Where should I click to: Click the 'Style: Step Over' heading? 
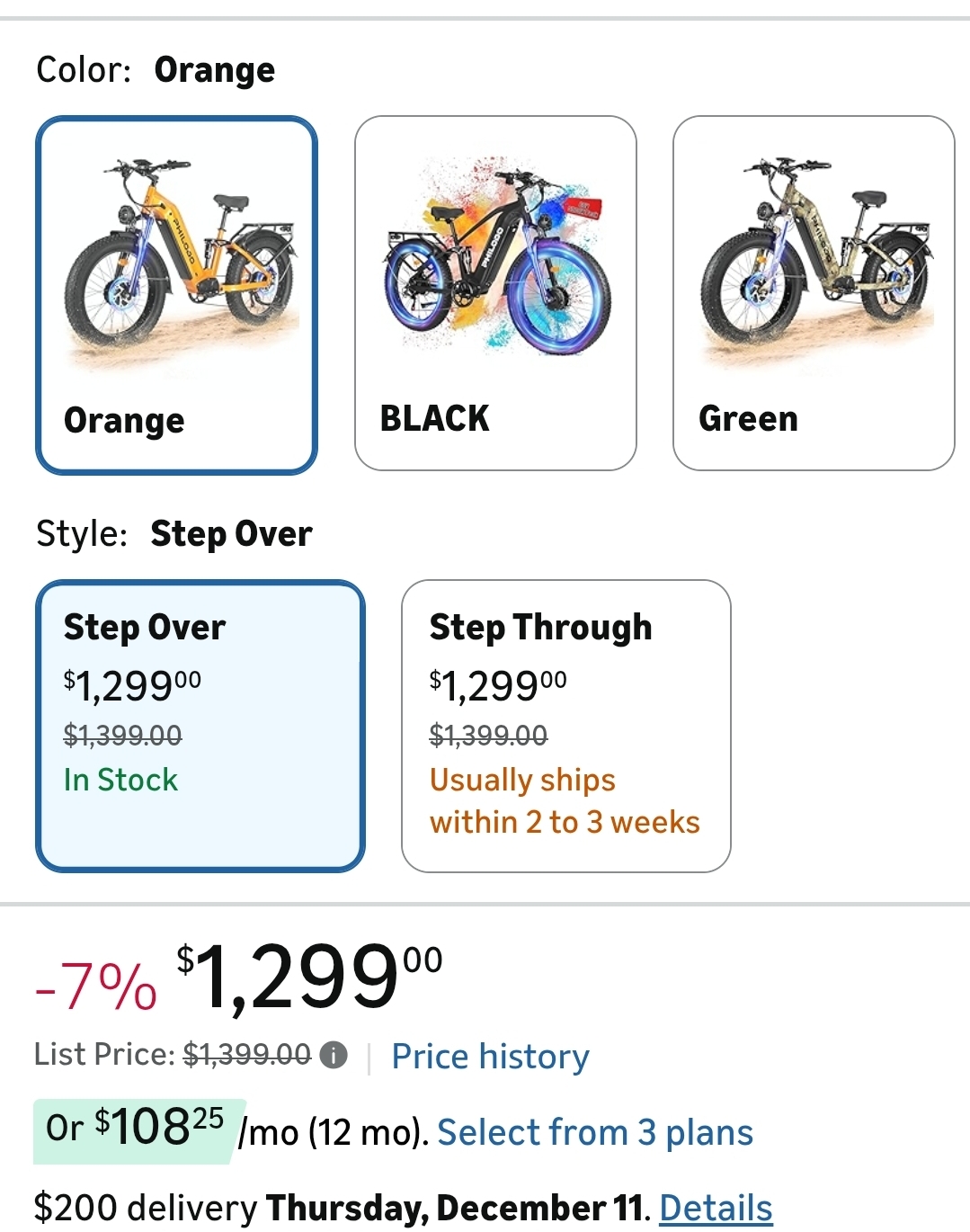coord(174,534)
